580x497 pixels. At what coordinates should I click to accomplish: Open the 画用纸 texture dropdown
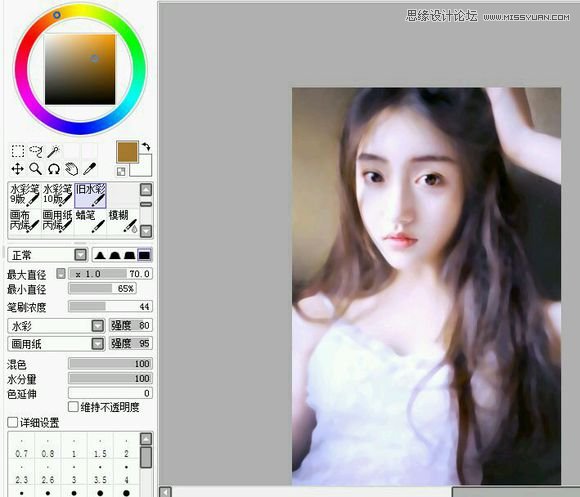pyautogui.click(x=56, y=344)
